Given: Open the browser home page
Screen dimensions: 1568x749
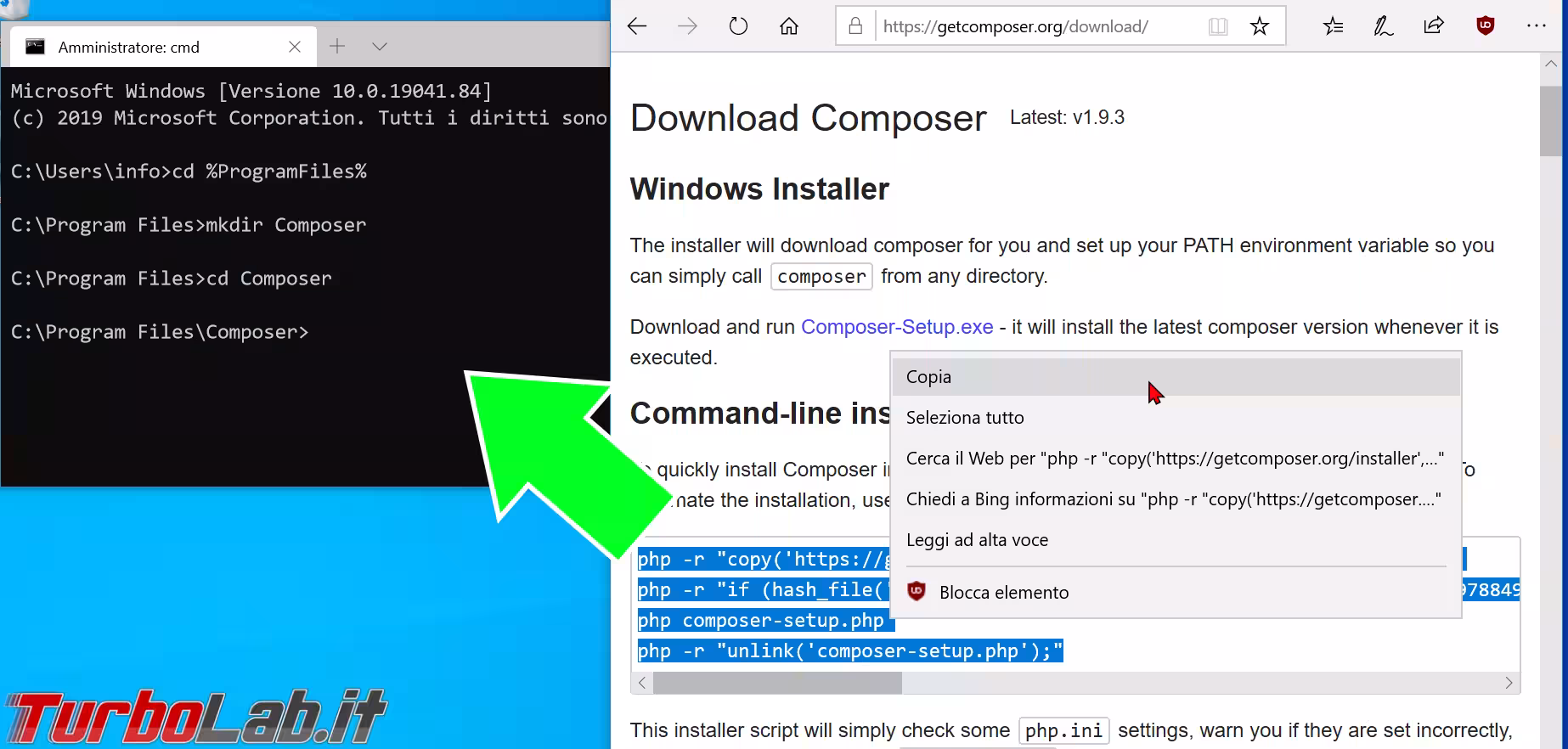Looking at the screenshot, I should point(789,26).
